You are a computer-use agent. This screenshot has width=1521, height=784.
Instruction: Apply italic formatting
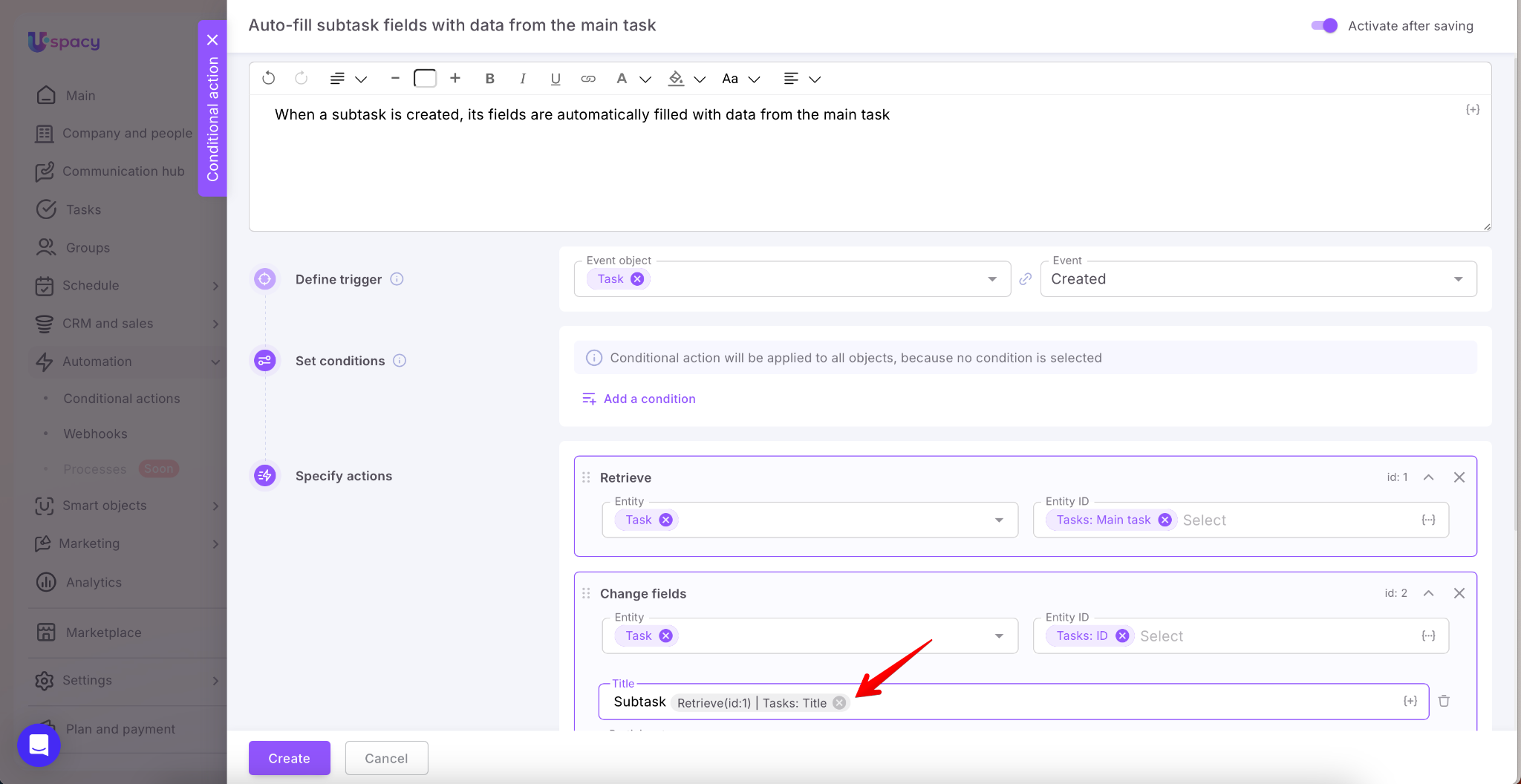click(523, 79)
